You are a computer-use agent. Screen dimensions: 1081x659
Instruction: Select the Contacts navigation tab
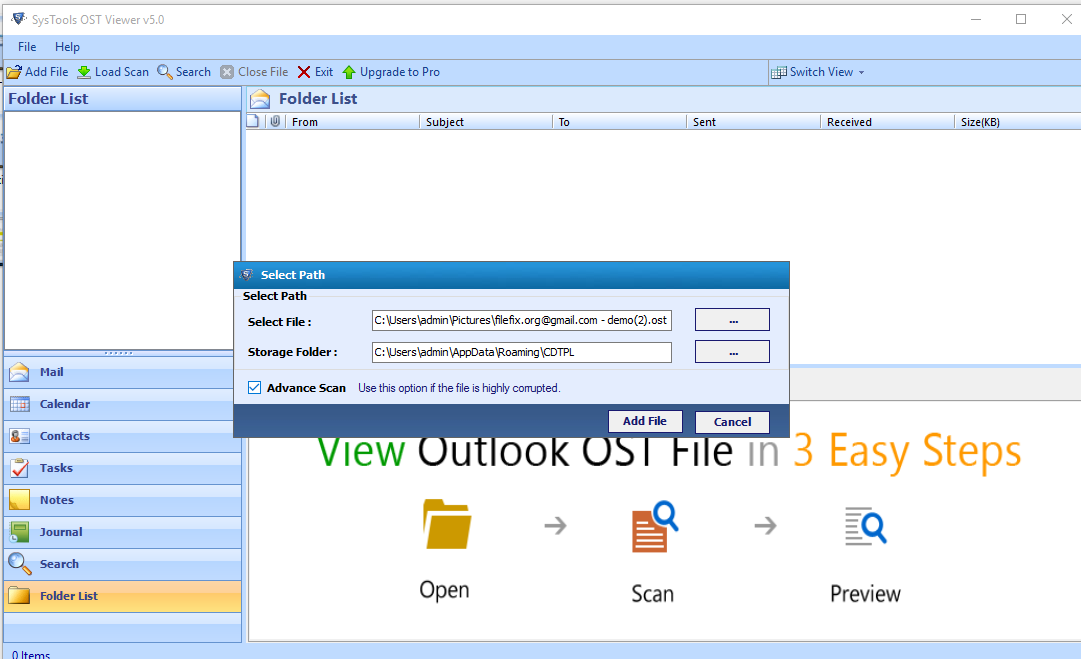pos(123,436)
